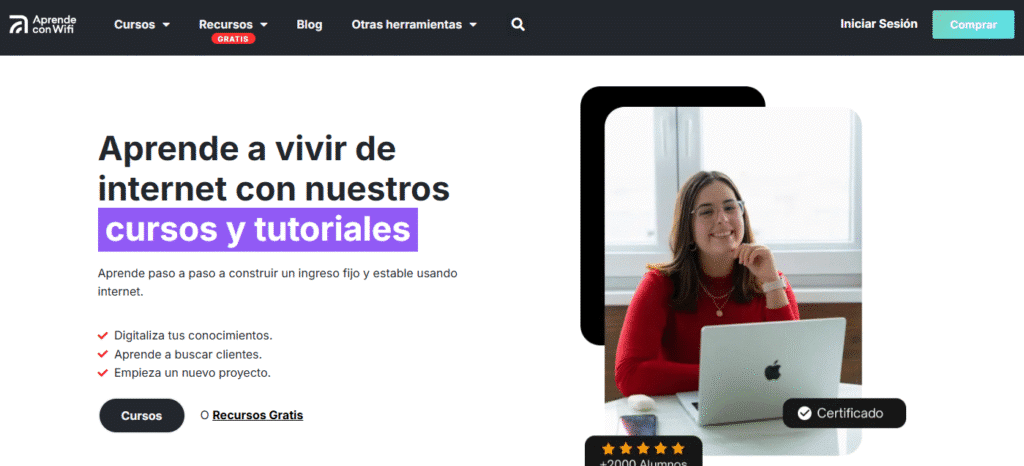
Task: Click red checkmark beside Digitaliza tus conocimientos
Action: [103, 335]
